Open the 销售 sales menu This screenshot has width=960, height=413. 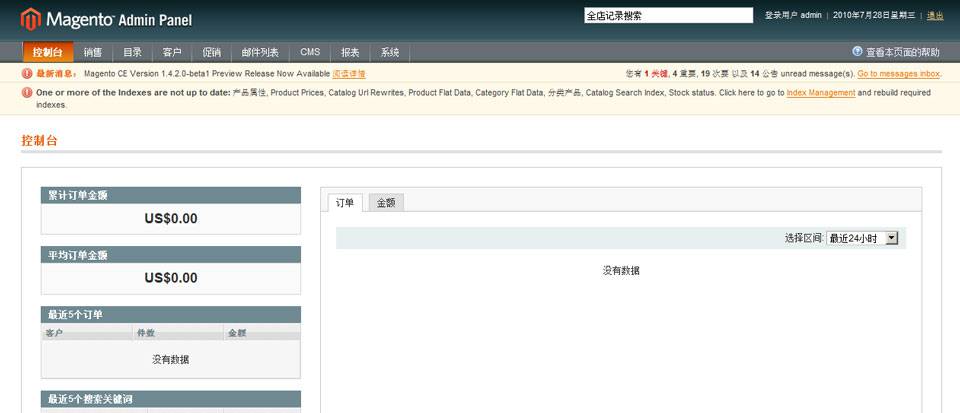(x=93, y=52)
